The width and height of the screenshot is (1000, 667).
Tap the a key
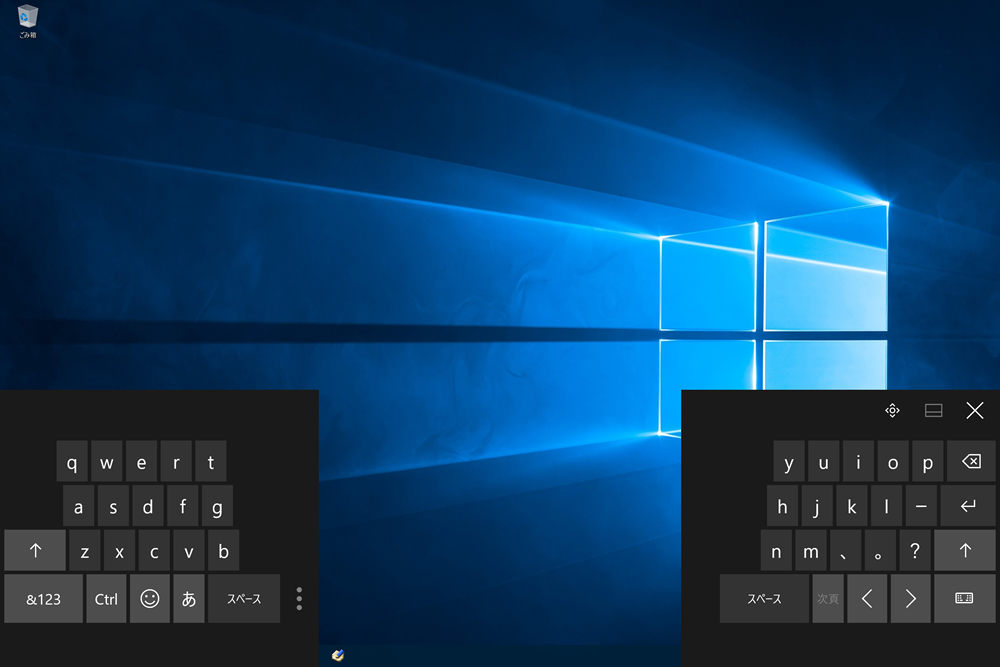point(78,506)
